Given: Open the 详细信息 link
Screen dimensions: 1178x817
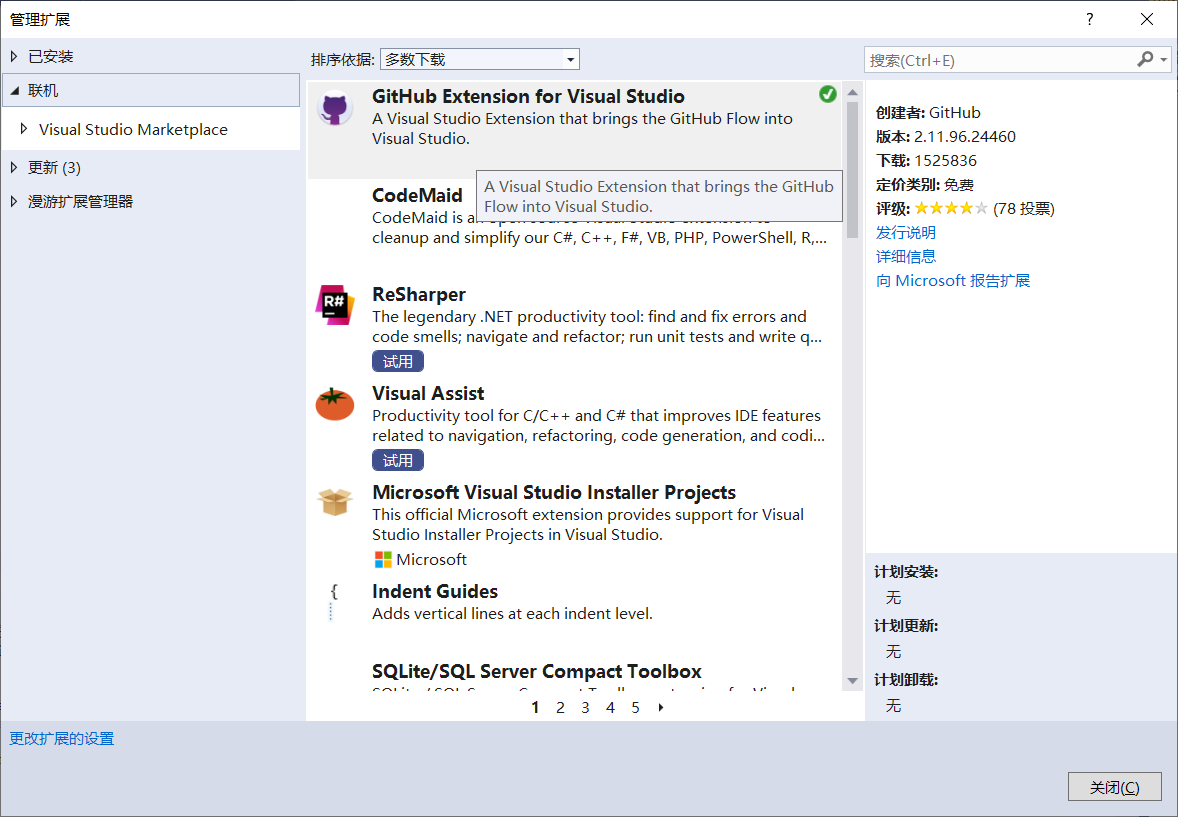Looking at the screenshot, I should pos(905,256).
